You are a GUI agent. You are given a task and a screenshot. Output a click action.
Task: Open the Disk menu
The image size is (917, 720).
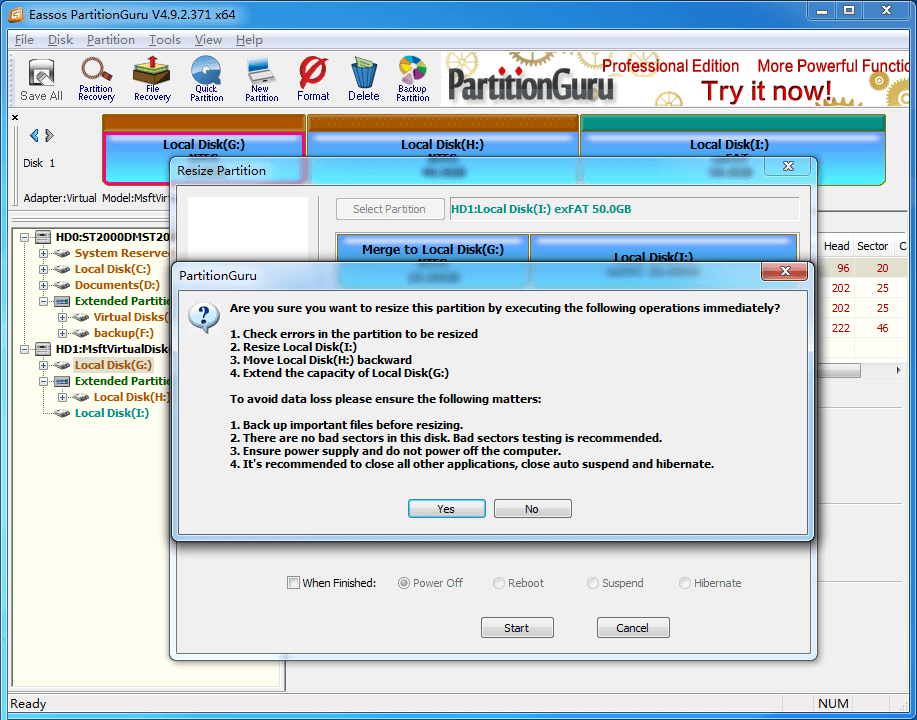pos(60,40)
